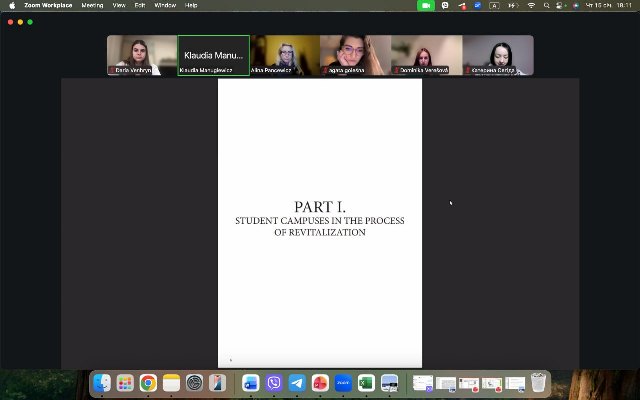Open Microsoft Outlook from the dock
The height and width of the screenshot is (400, 640).
[x=251, y=383]
